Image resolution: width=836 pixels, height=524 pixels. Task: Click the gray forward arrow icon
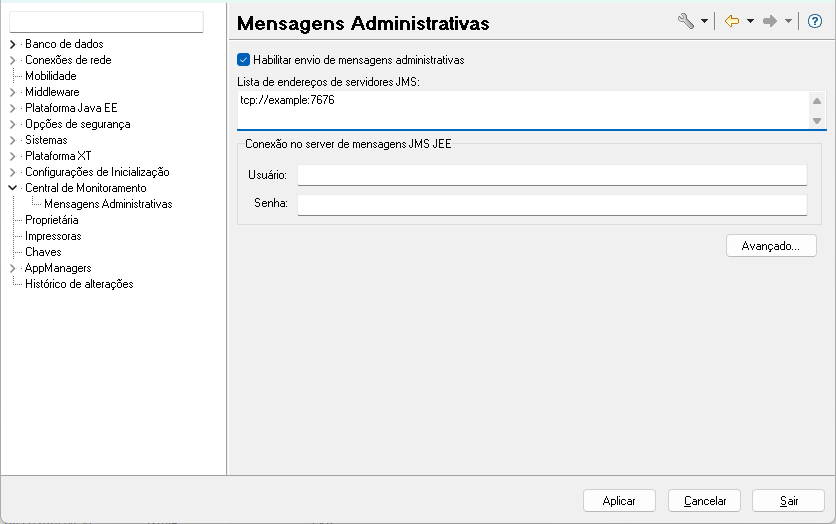click(x=770, y=21)
